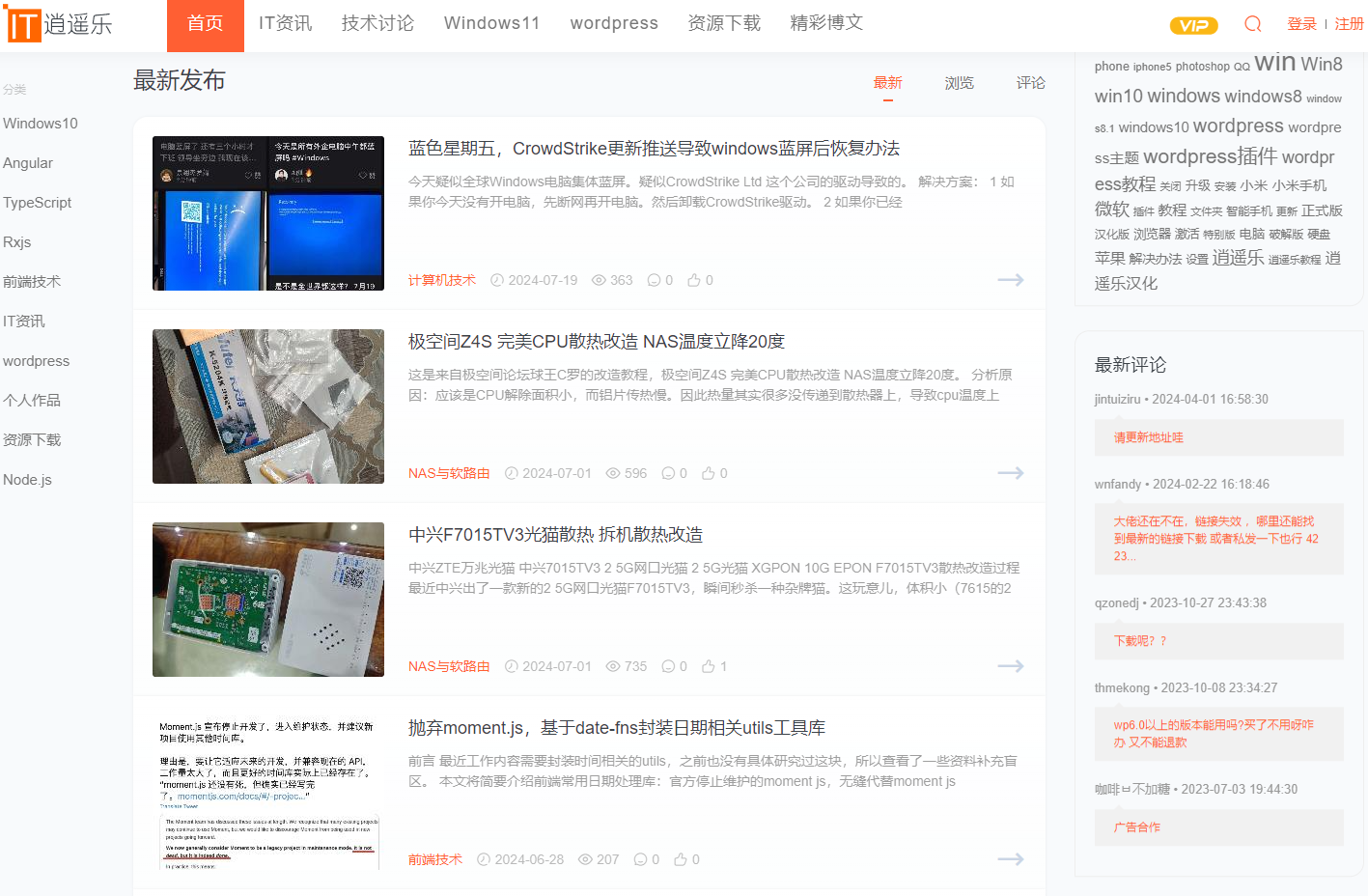Open 抛弃moment.js article title

617,728
